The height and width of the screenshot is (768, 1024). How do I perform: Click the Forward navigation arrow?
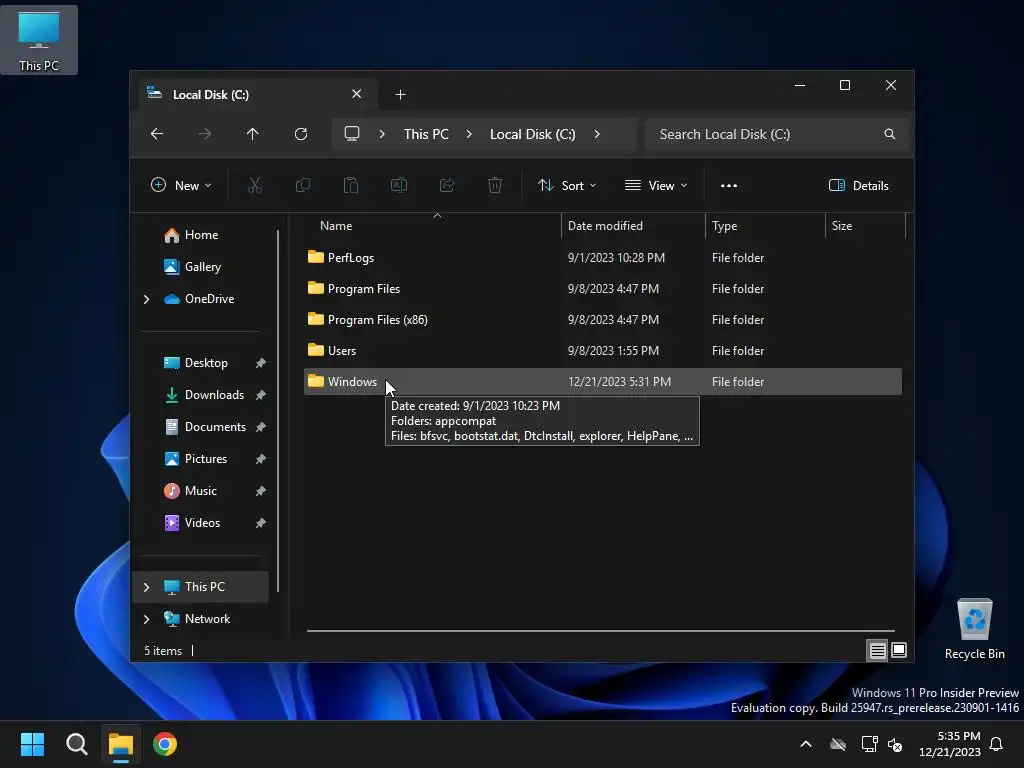[205, 134]
